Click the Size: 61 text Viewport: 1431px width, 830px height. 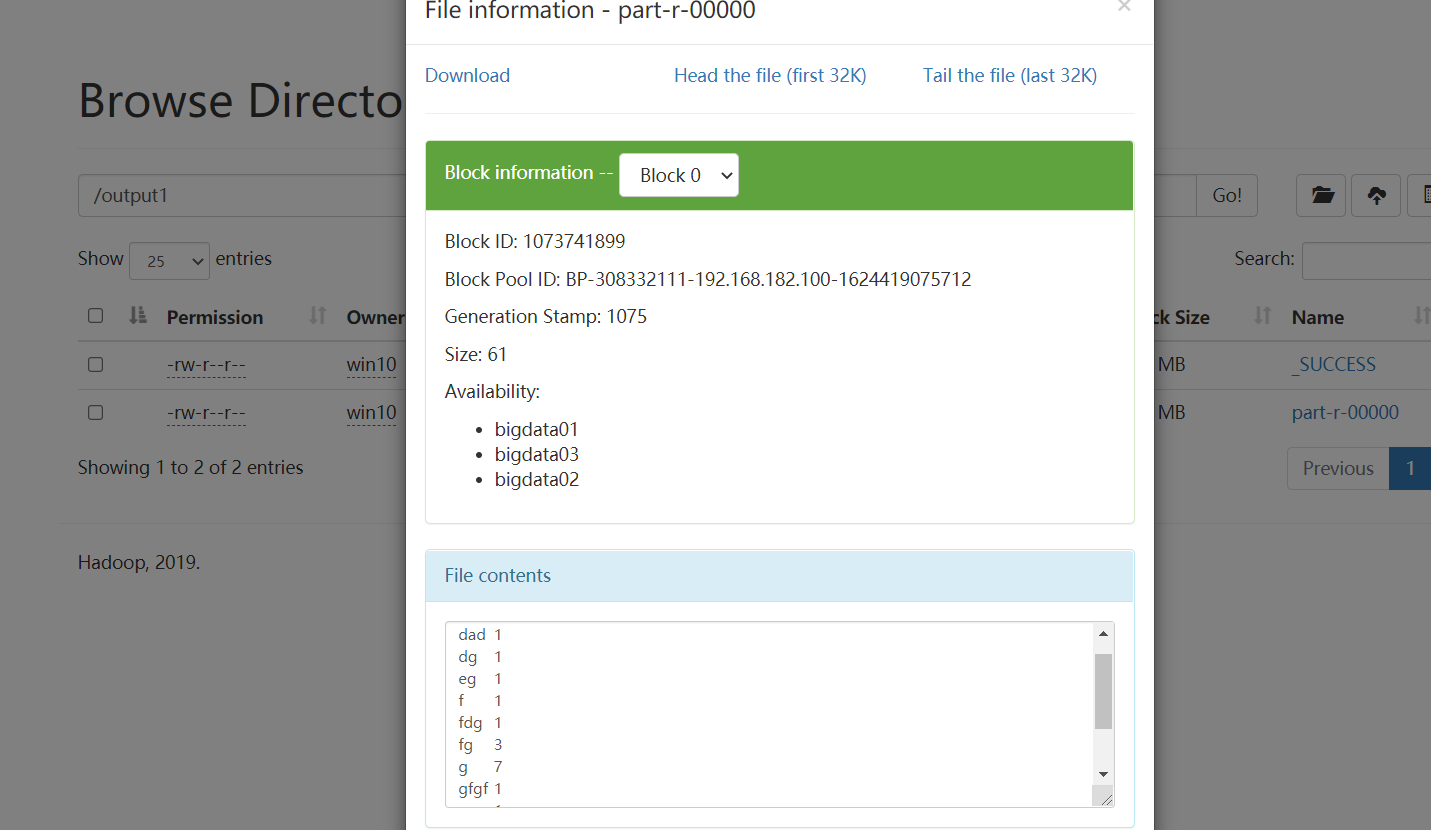pos(476,354)
